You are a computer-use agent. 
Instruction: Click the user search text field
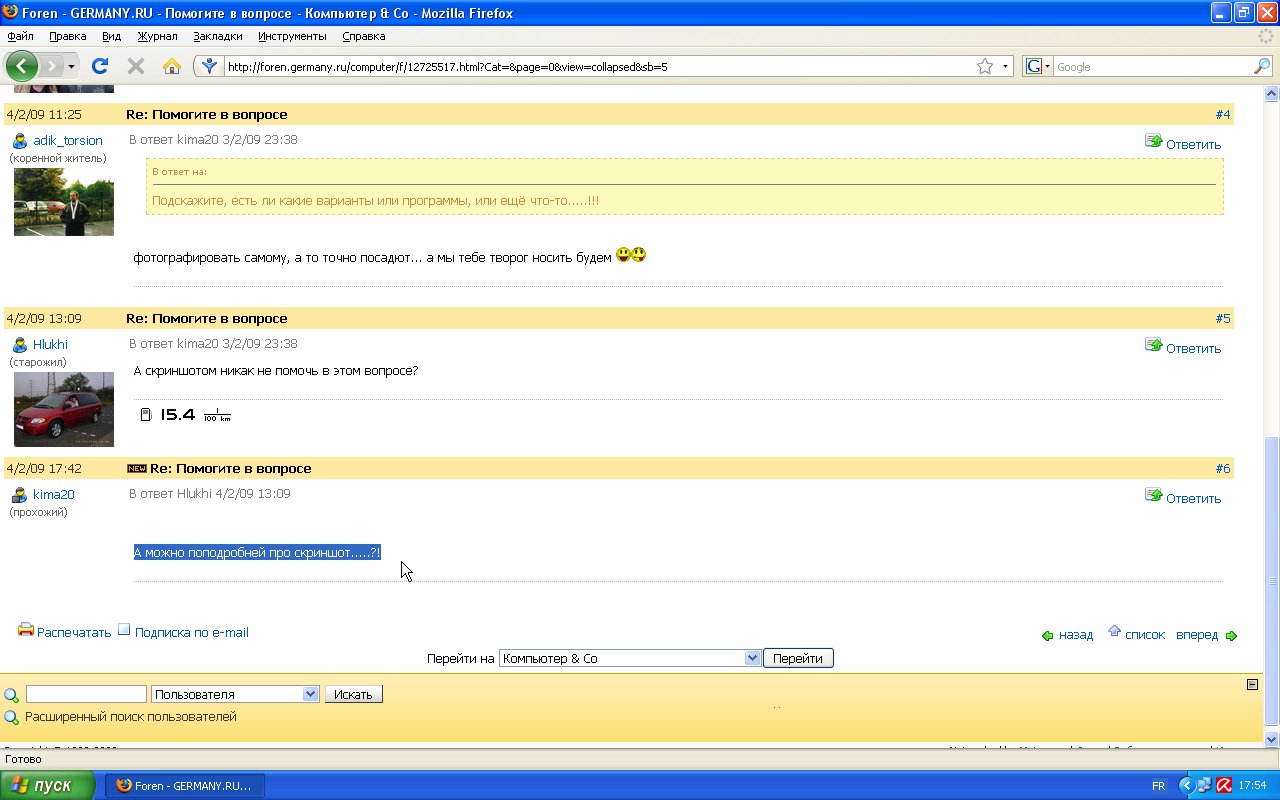(86, 694)
